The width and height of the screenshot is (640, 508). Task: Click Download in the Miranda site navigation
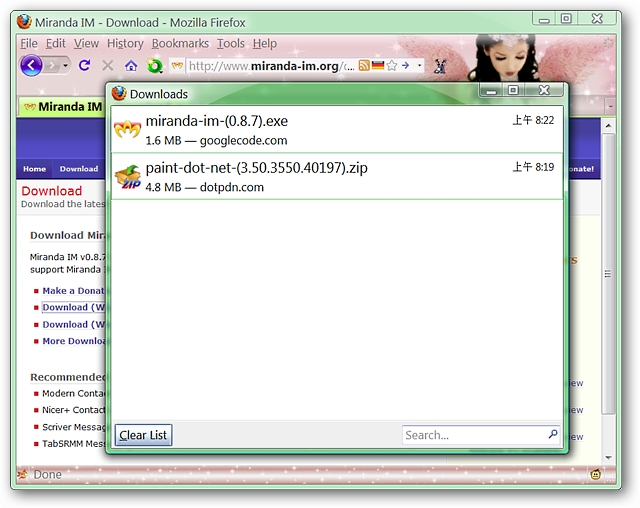coord(79,169)
